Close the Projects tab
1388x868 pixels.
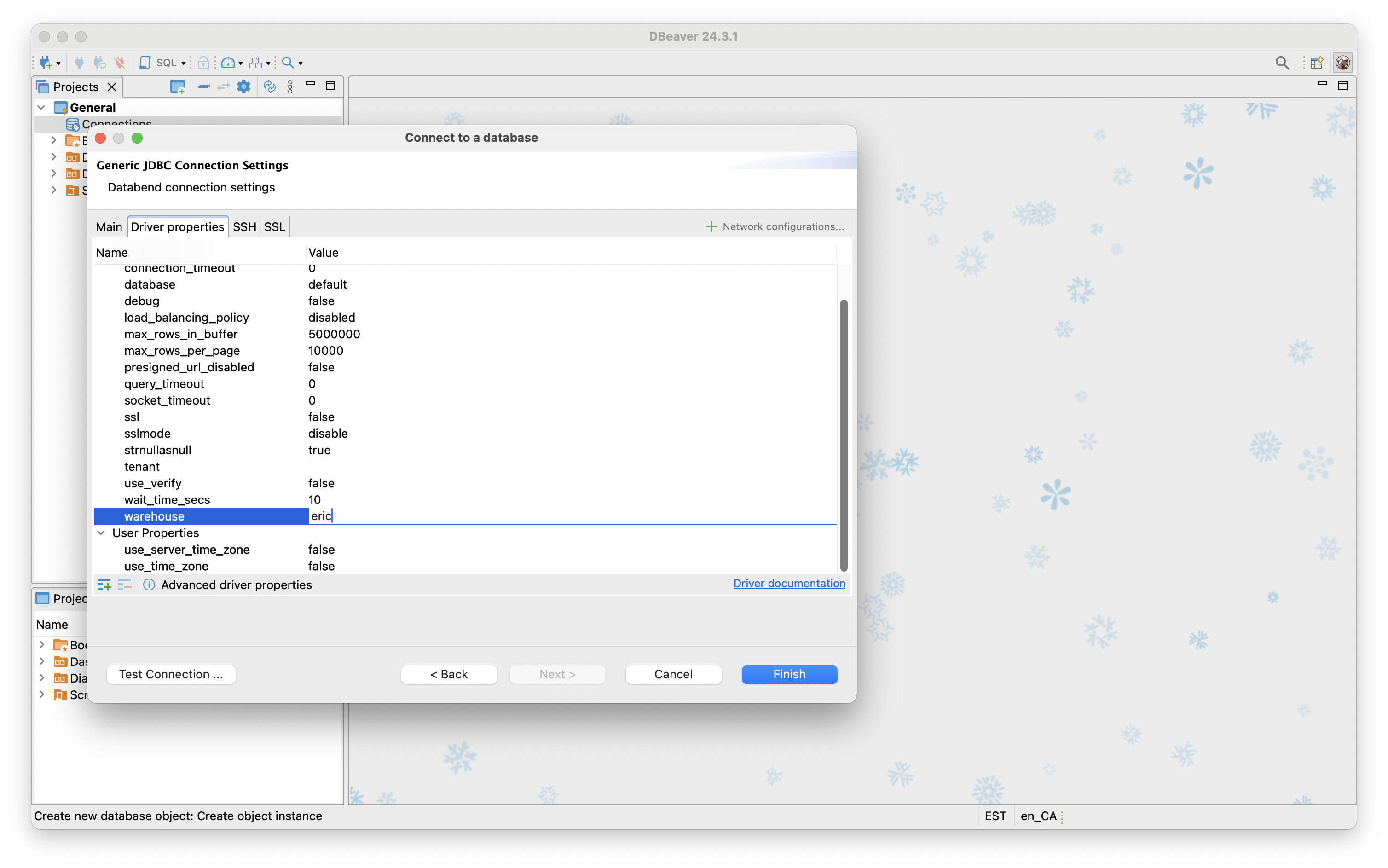click(x=112, y=87)
